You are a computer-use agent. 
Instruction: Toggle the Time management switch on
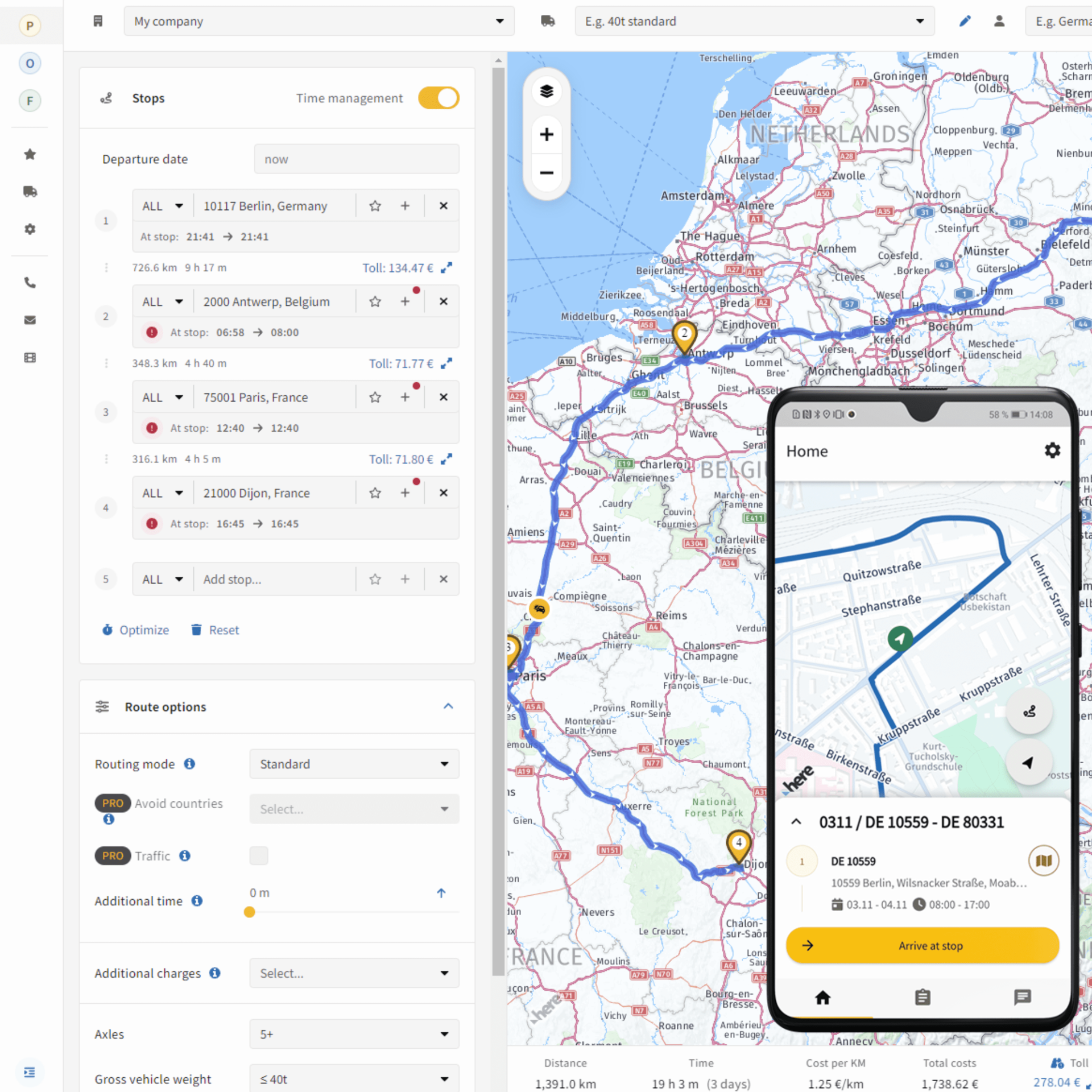pyautogui.click(x=438, y=97)
